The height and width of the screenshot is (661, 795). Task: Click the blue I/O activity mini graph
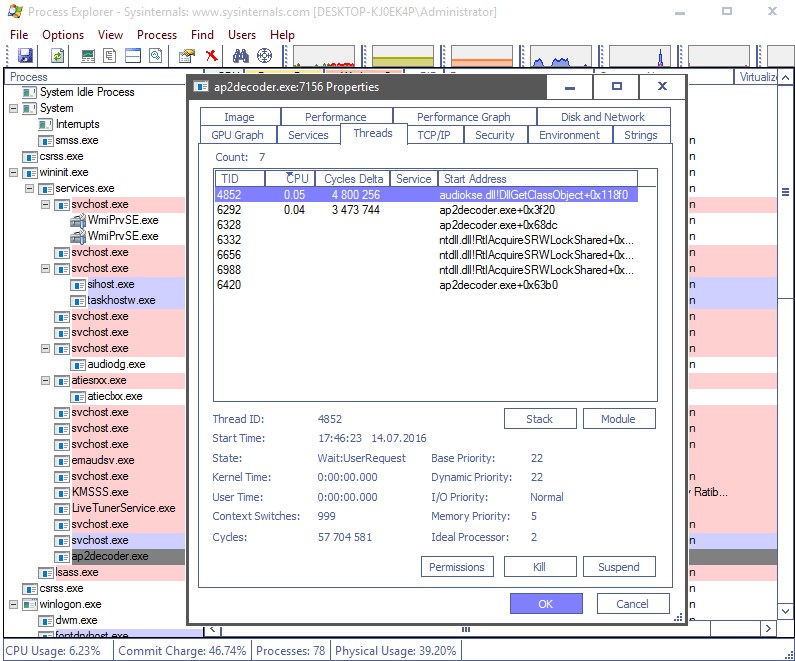click(x=561, y=56)
